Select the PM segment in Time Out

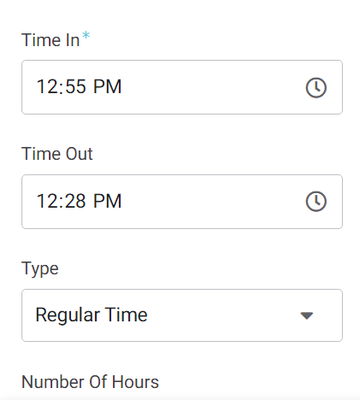(x=107, y=201)
